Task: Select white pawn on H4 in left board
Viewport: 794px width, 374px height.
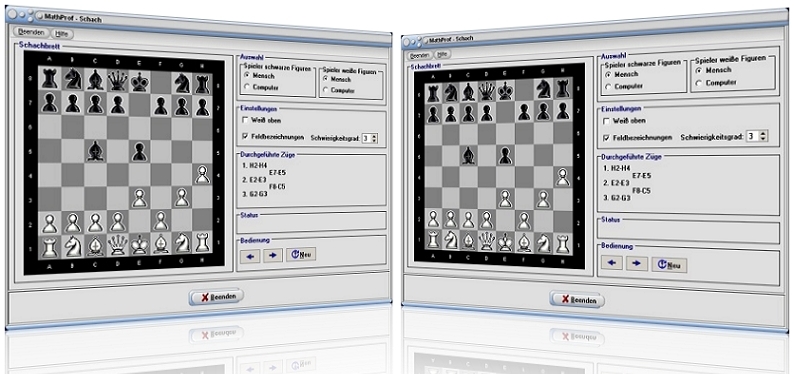Action: 203,175
